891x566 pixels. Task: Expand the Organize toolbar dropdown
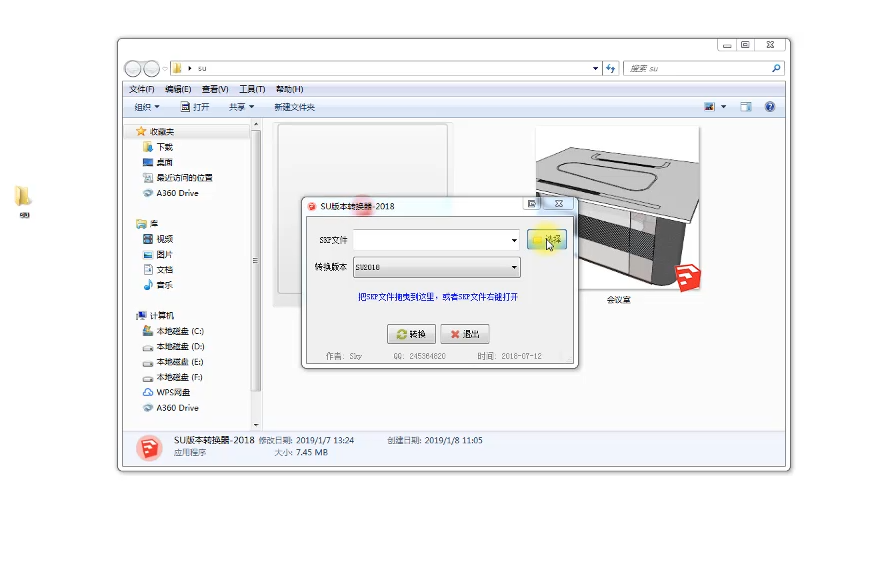147,107
